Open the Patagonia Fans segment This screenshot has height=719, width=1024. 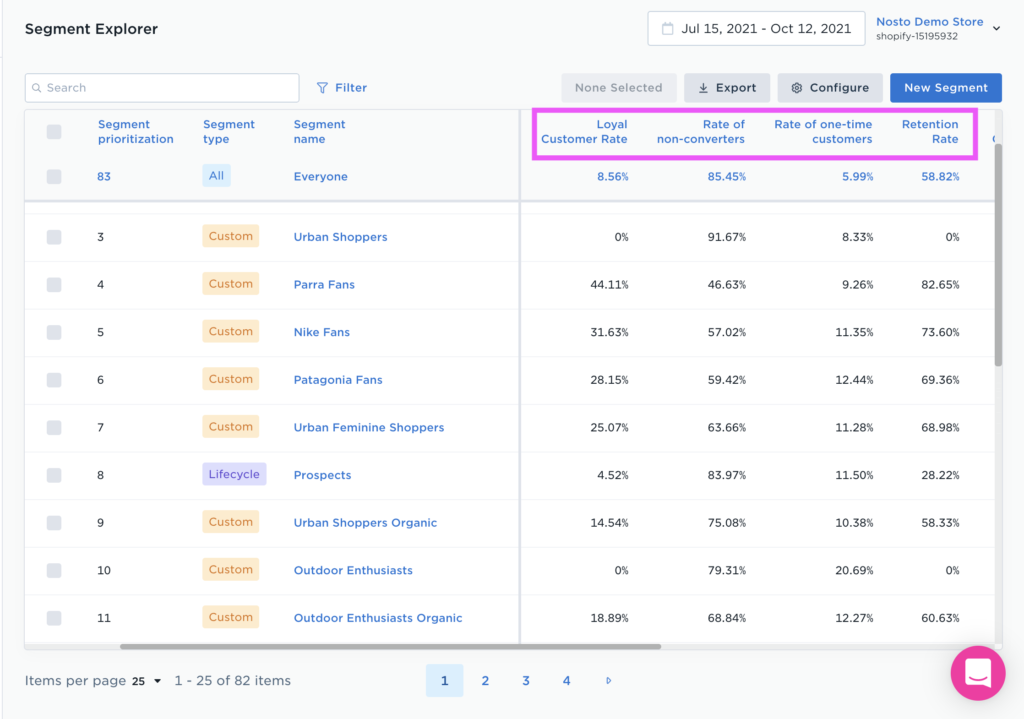tap(338, 380)
